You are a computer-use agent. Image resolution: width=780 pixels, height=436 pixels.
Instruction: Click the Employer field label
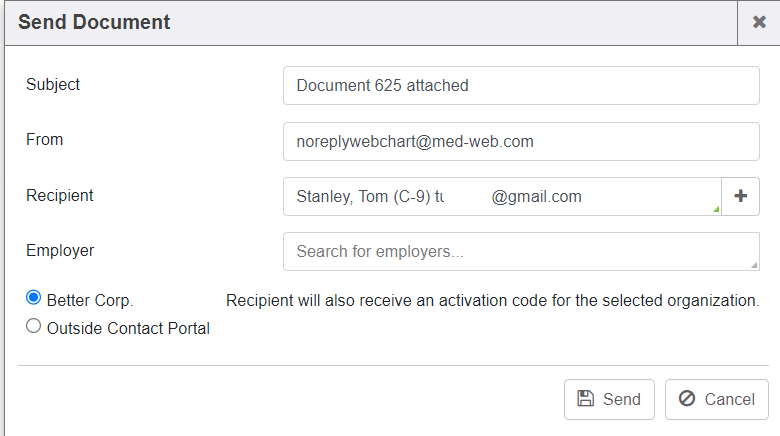[60, 251]
